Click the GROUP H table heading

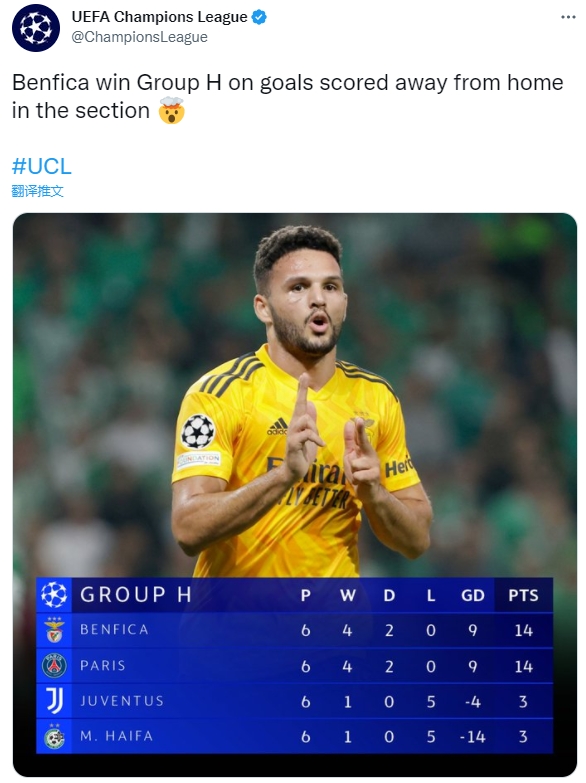pos(136,595)
